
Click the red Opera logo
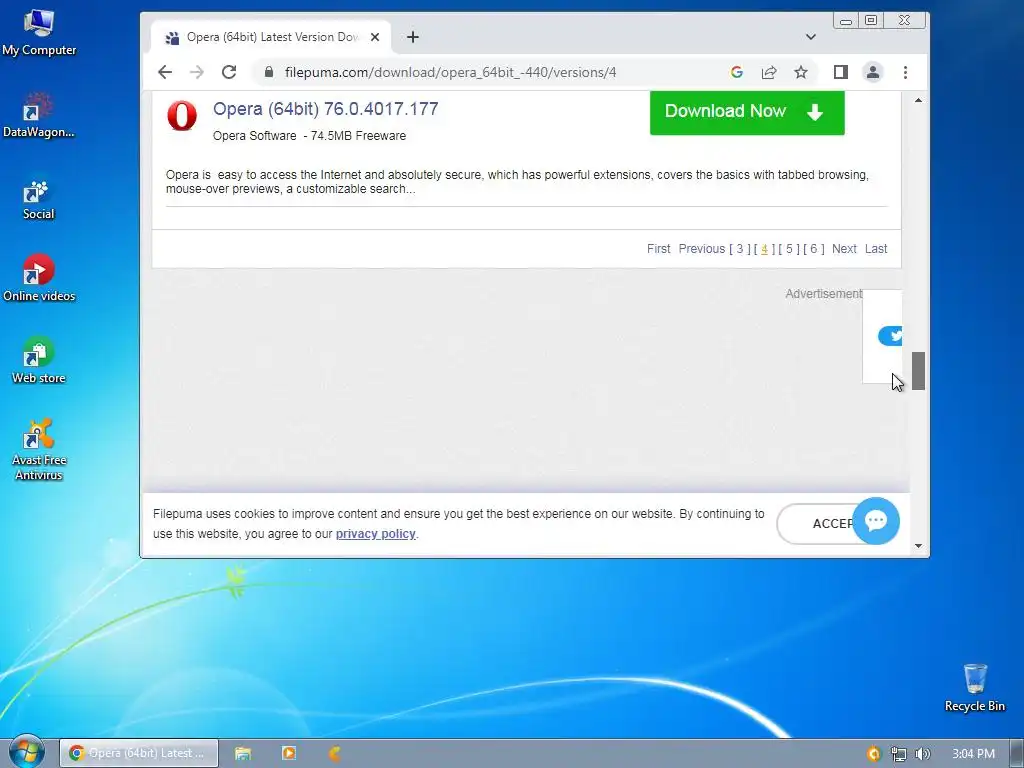[182, 116]
